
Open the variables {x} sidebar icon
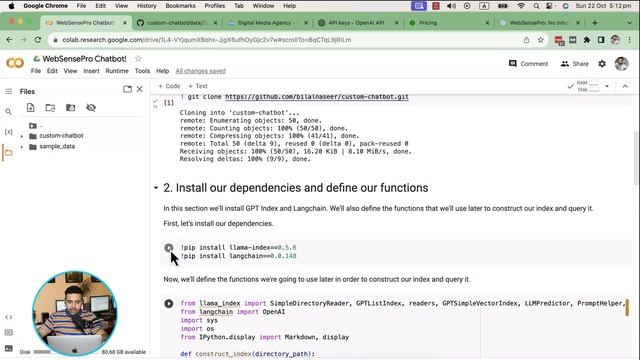pos(8,132)
